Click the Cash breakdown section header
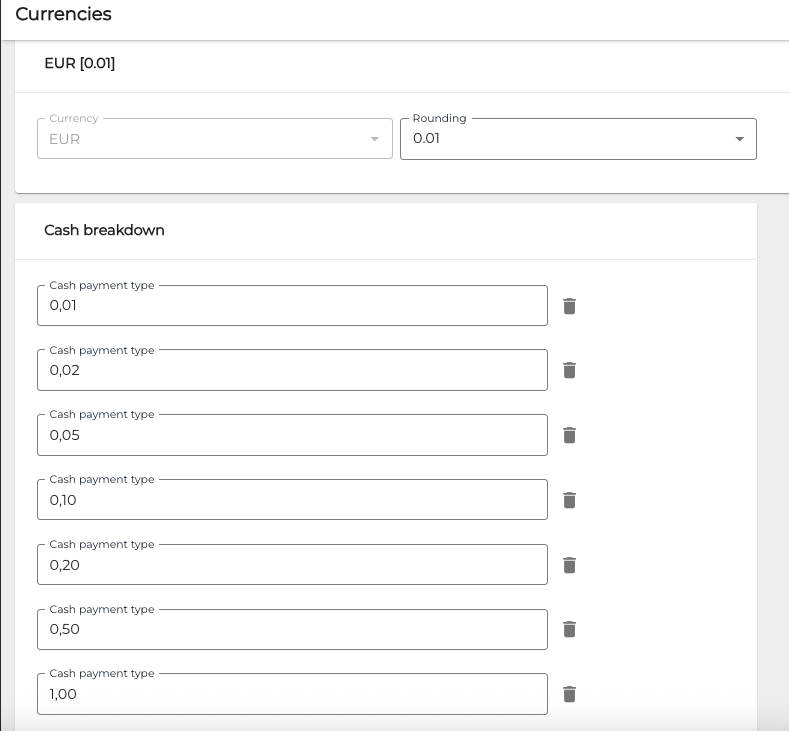789x731 pixels. coord(104,230)
